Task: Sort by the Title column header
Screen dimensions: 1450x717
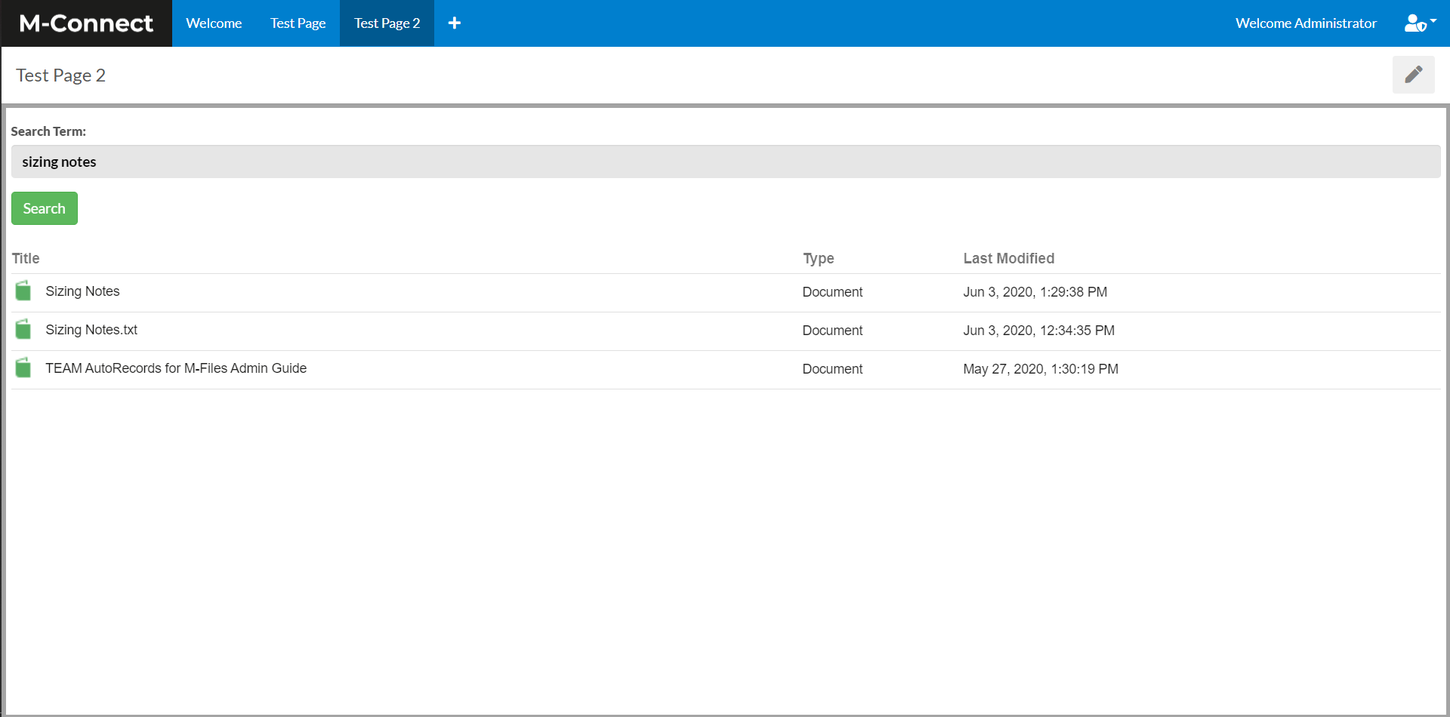Action: point(26,258)
